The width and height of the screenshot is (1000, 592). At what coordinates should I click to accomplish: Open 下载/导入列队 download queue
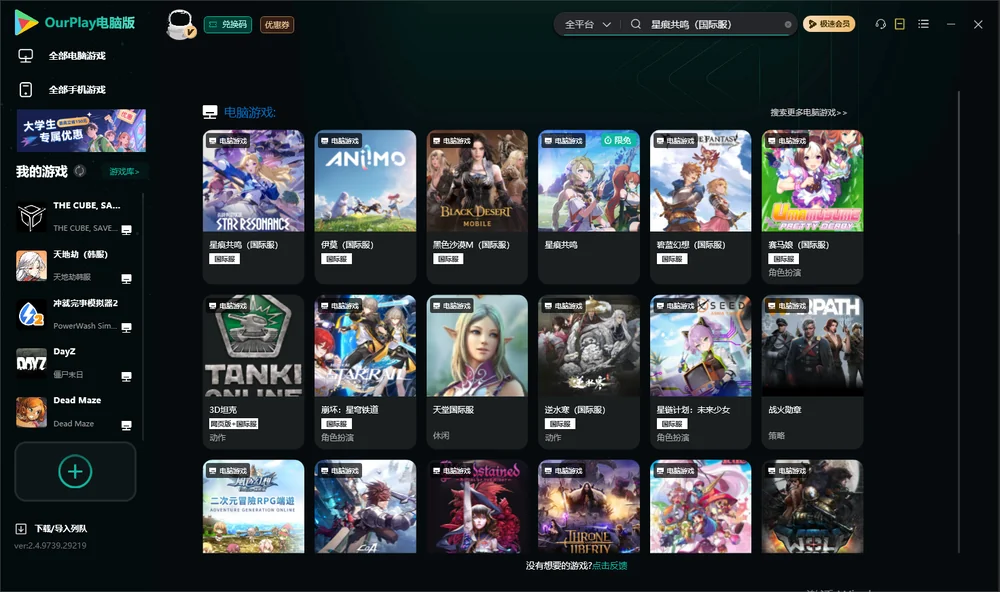click(52, 529)
